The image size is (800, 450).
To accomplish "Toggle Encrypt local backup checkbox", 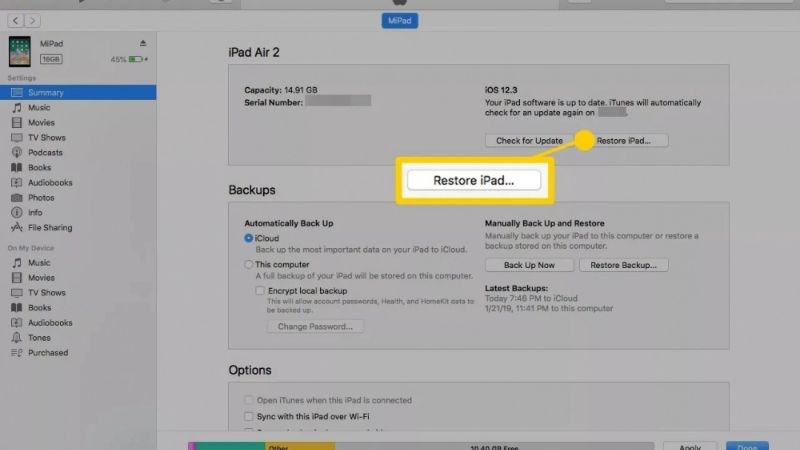I will tap(260, 290).
